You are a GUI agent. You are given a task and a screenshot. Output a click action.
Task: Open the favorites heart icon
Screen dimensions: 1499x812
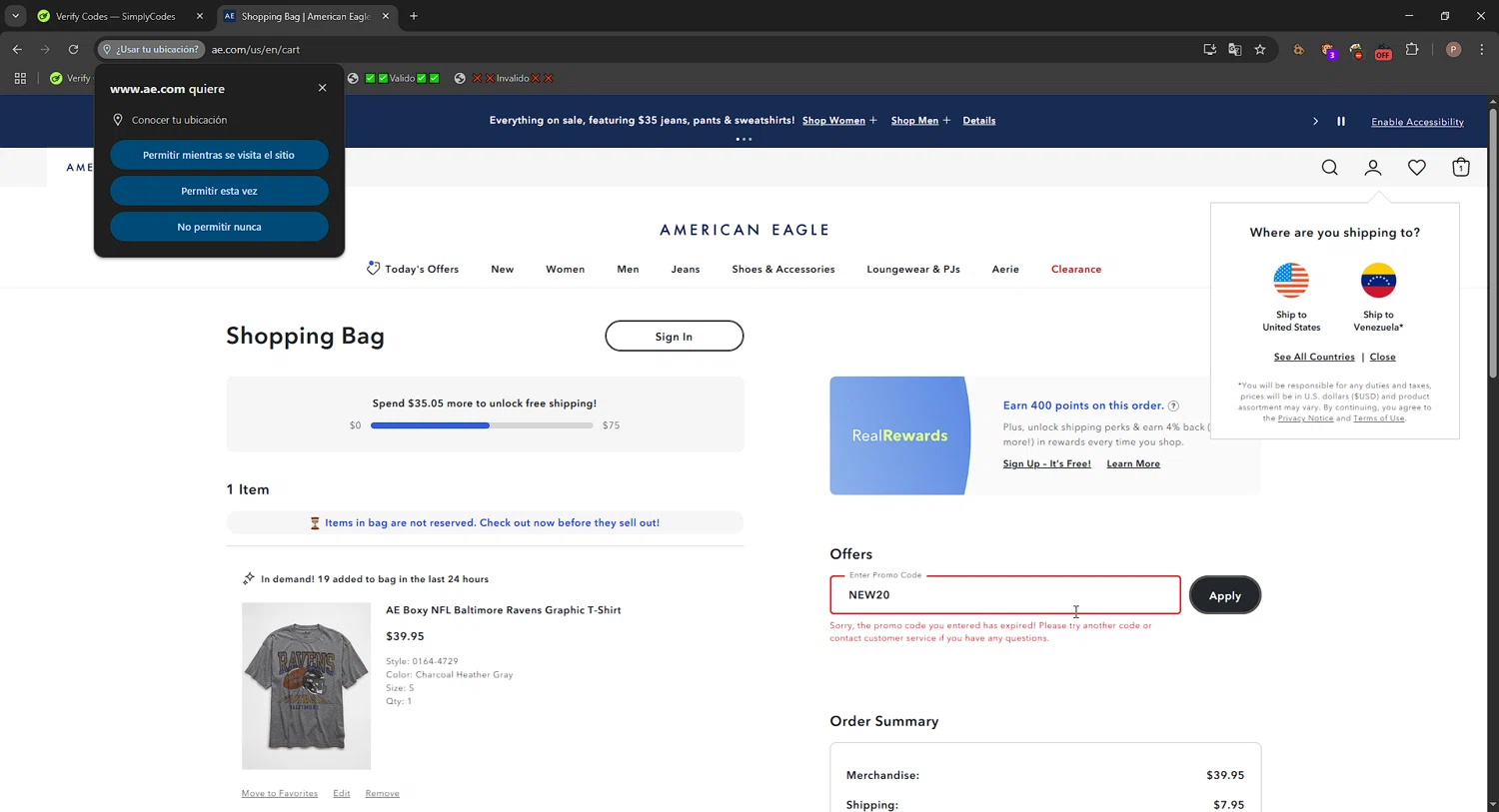tap(1417, 168)
